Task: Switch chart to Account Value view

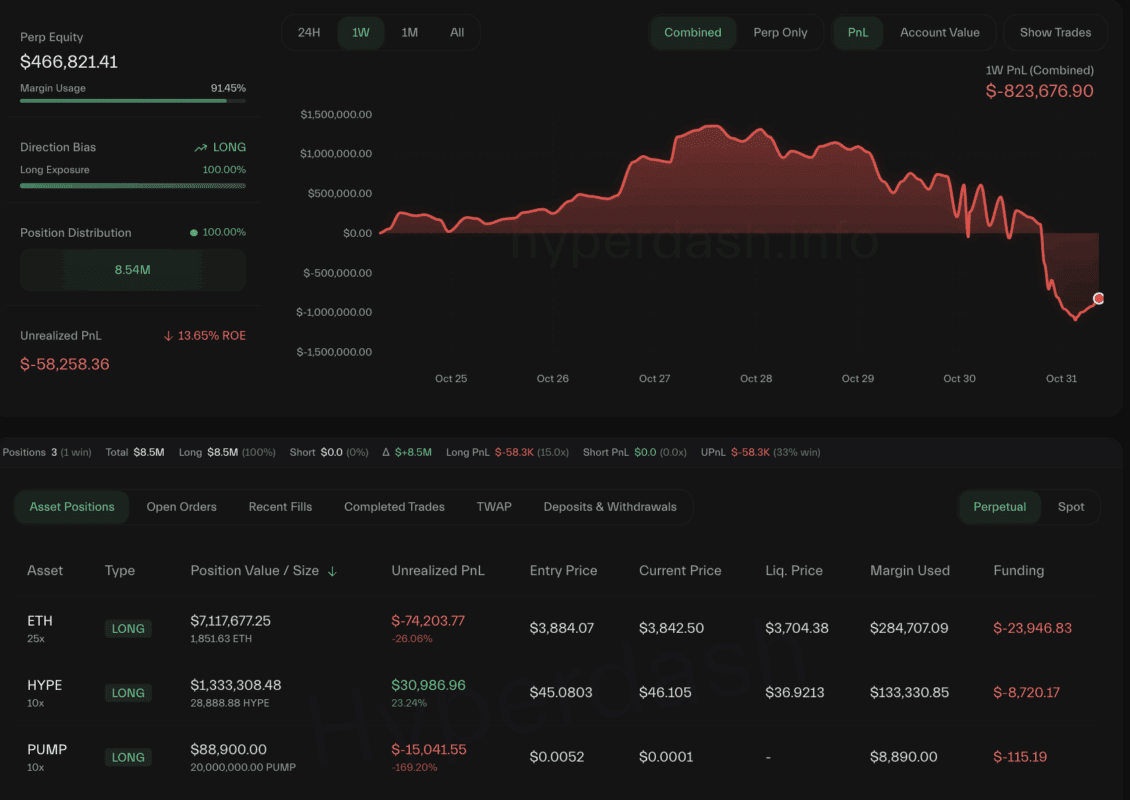Action: [939, 32]
